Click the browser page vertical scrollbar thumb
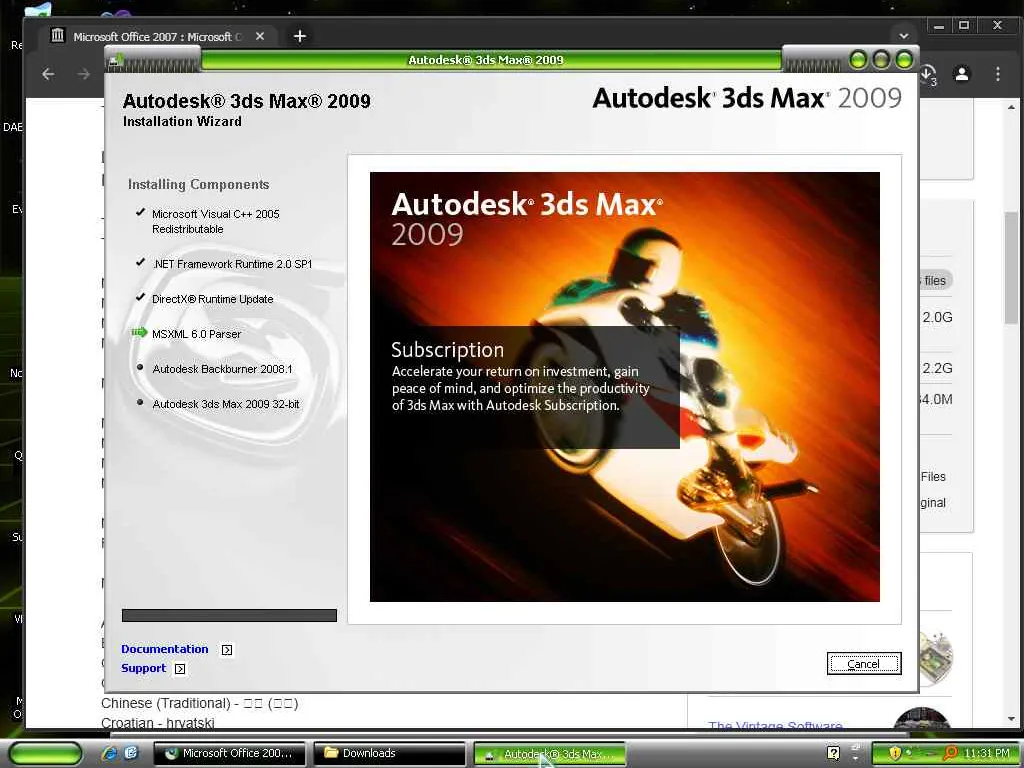 pyautogui.click(x=1011, y=268)
